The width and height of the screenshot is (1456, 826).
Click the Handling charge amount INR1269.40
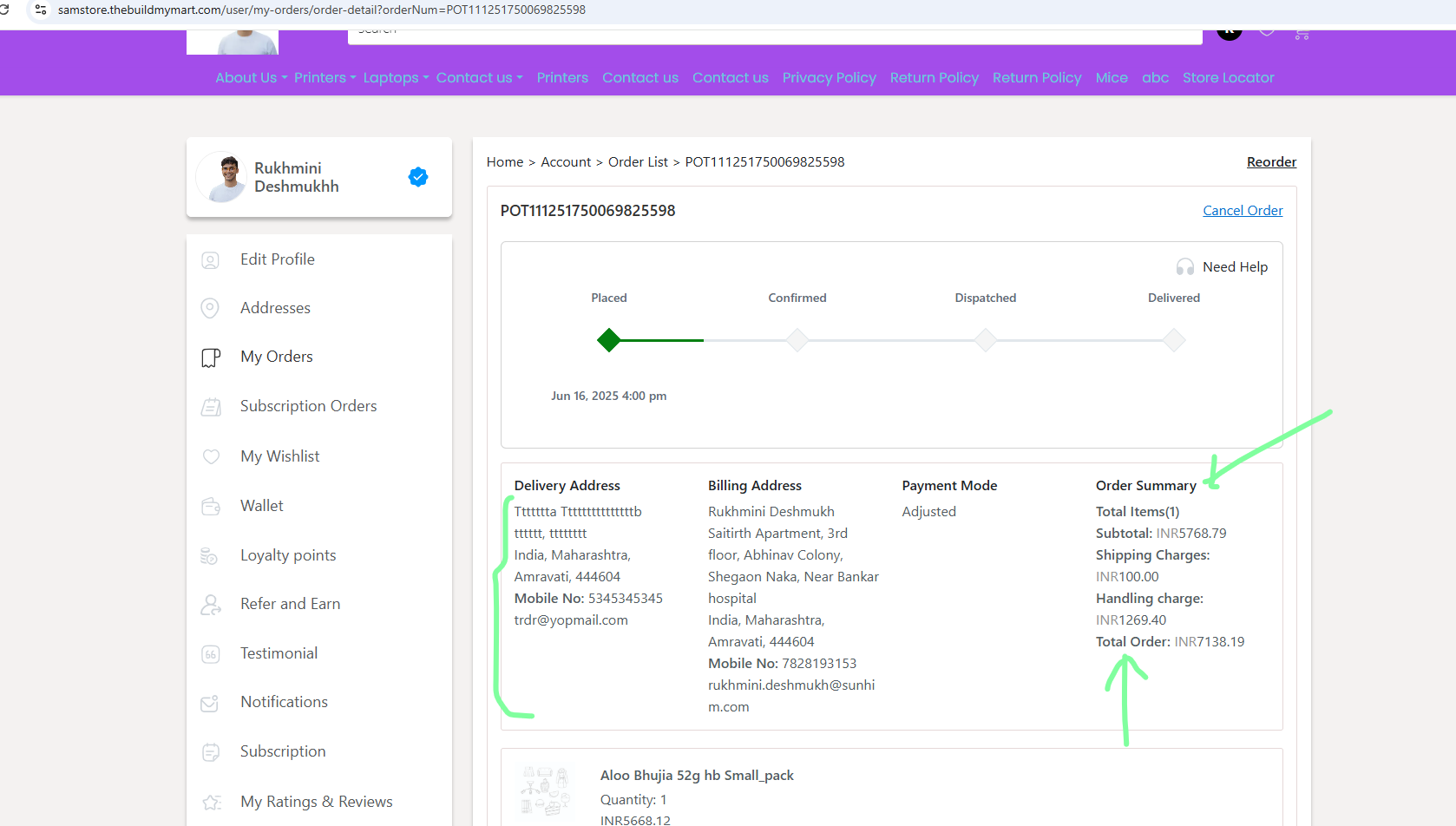(x=1131, y=620)
